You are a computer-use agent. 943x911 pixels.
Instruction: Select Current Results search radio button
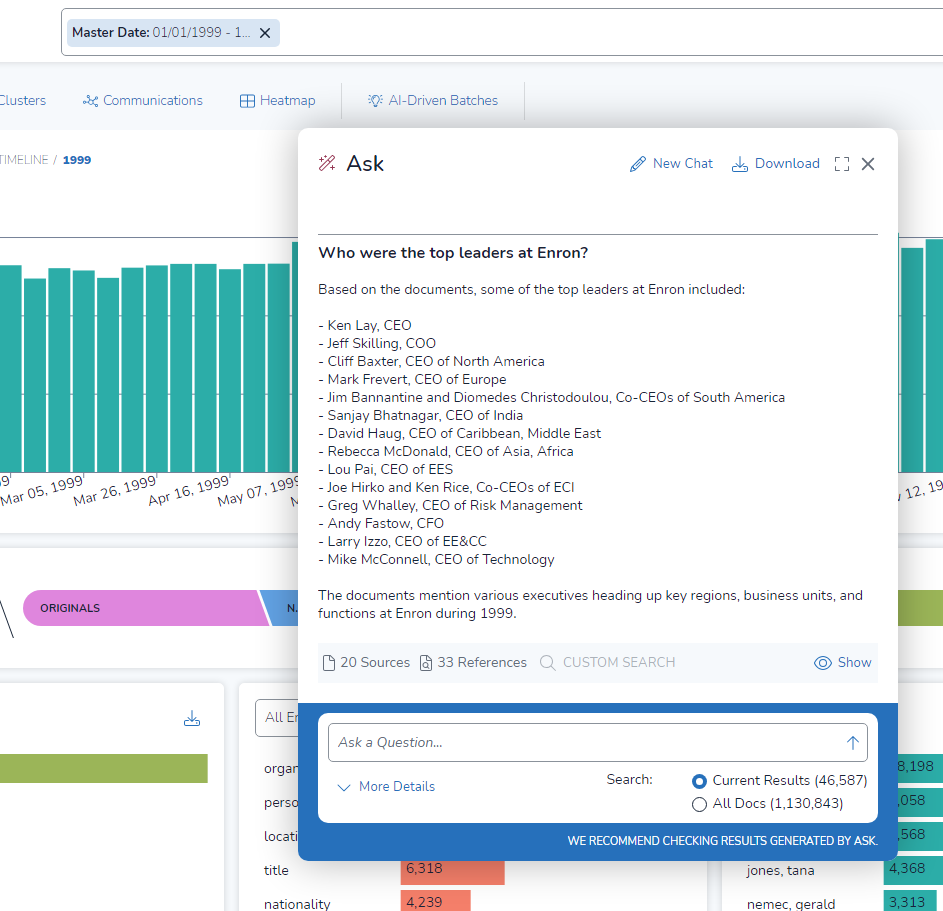coord(699,781)
